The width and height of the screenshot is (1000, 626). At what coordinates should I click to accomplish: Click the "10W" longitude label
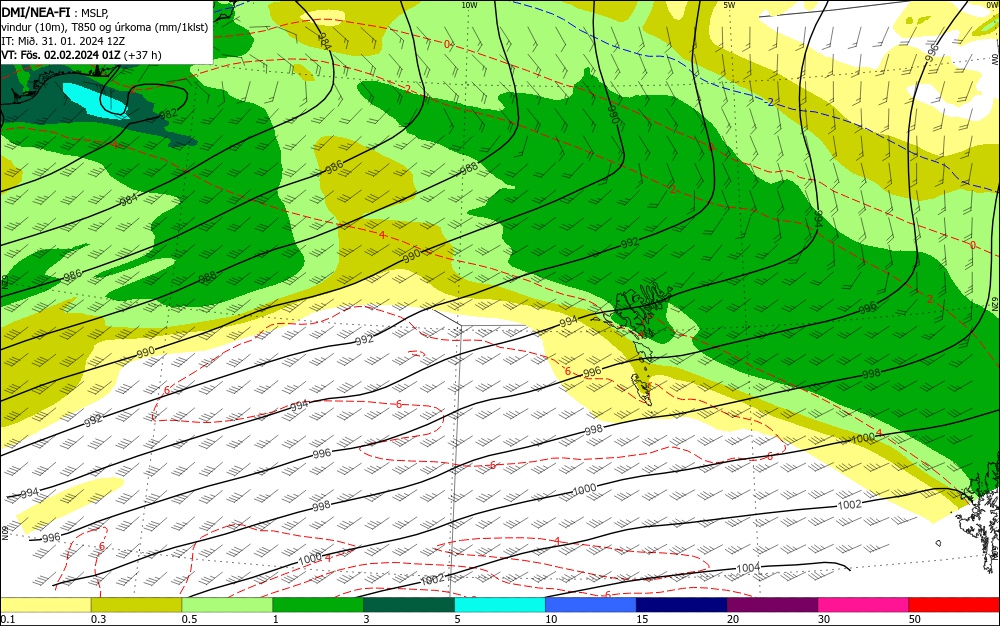(x=469, y=5)
